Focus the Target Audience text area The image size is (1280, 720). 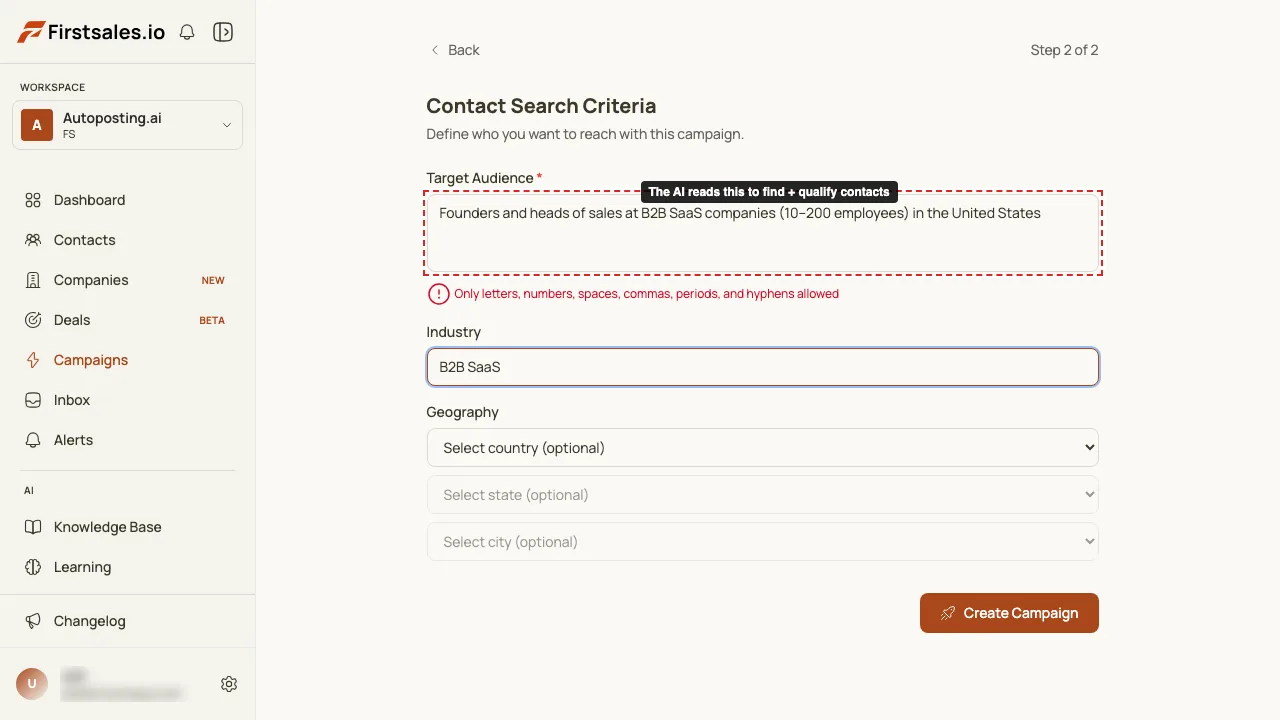(763, 233)
